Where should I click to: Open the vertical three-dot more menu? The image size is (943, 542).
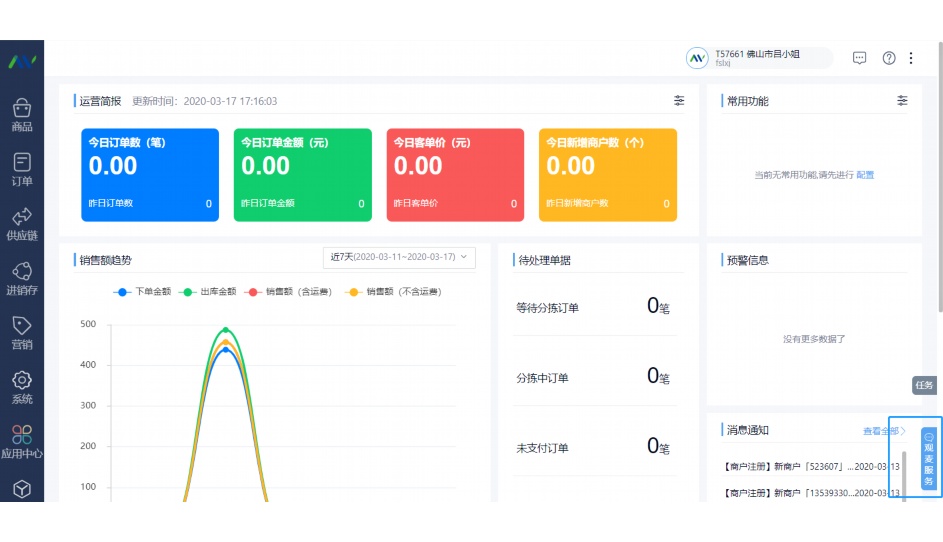point(911,58)
